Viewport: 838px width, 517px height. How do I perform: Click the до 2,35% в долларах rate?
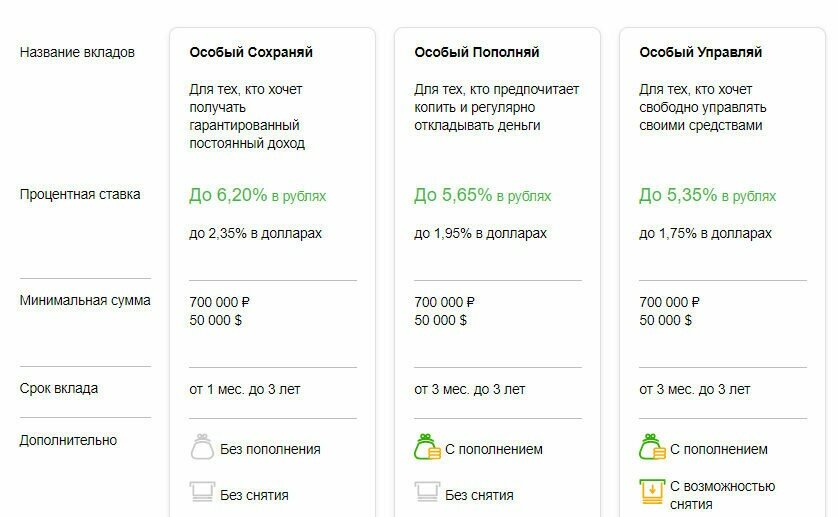(256, 233)
